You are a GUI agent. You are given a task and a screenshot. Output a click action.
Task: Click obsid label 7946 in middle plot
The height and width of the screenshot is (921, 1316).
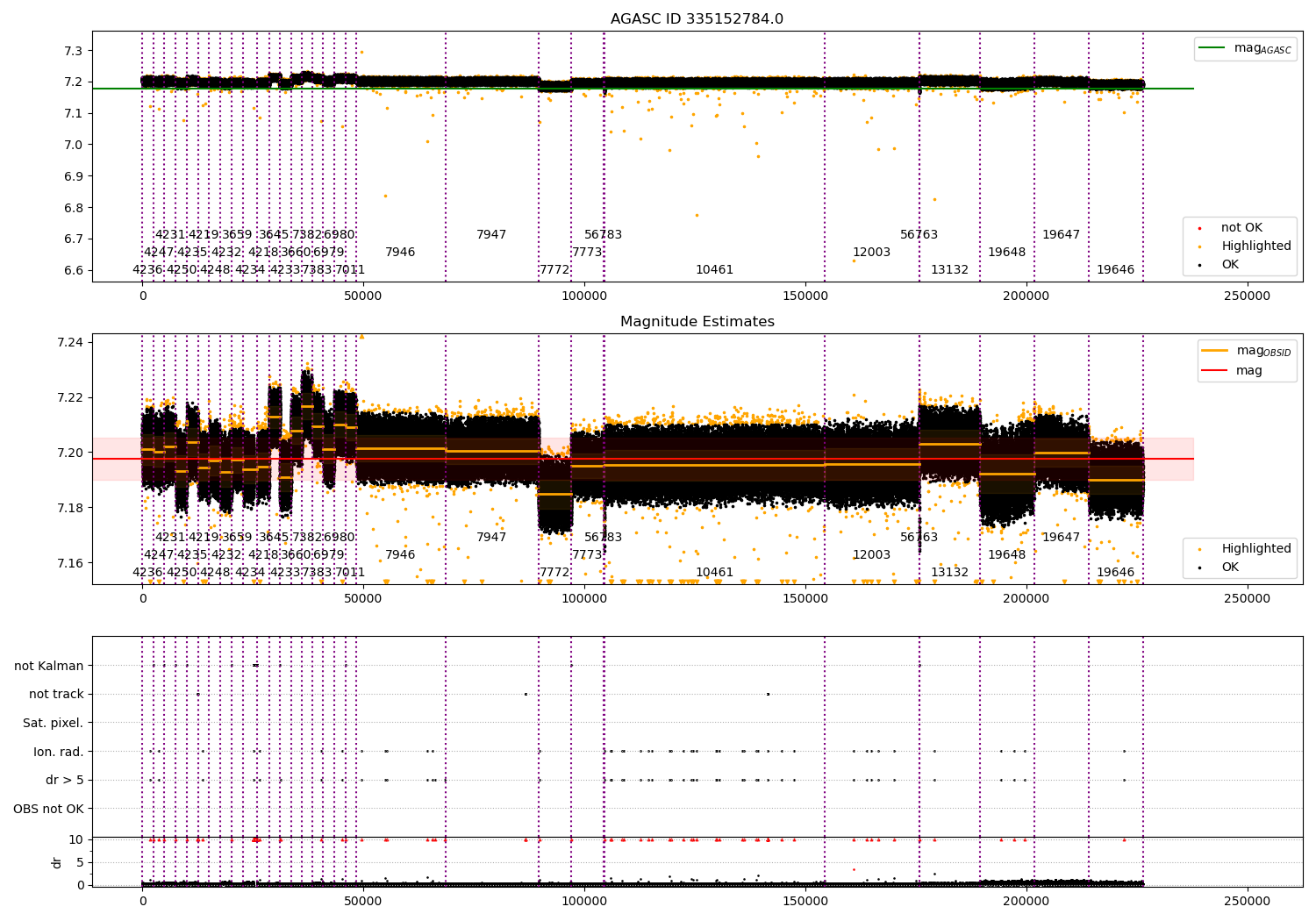(x=400, y=555)
